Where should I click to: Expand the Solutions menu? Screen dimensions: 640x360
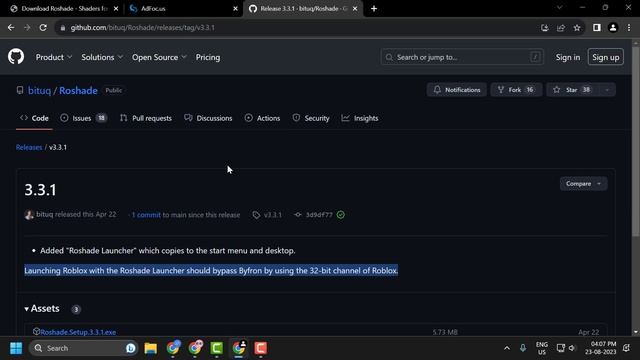102,57
